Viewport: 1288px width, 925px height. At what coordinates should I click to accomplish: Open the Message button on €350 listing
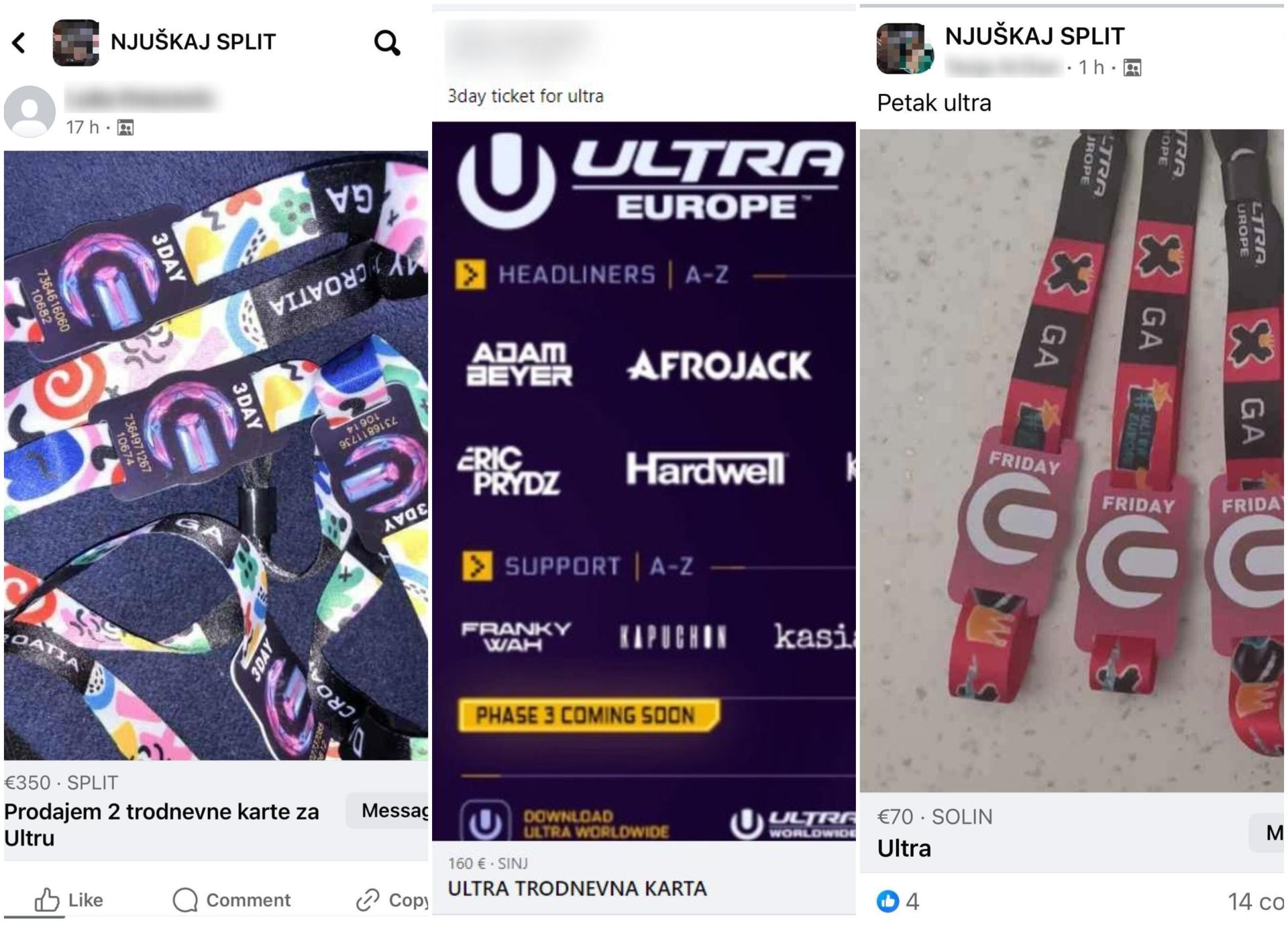(x=388, y=810)
